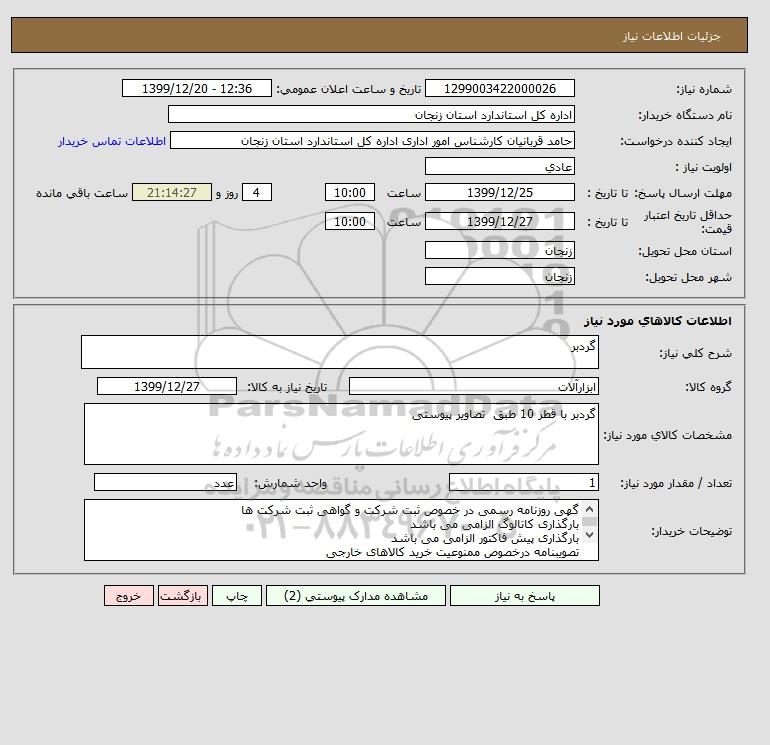The image size is (770, 745).
Task: Click remaining days field showing 4
Action: (x=257, y=193)
